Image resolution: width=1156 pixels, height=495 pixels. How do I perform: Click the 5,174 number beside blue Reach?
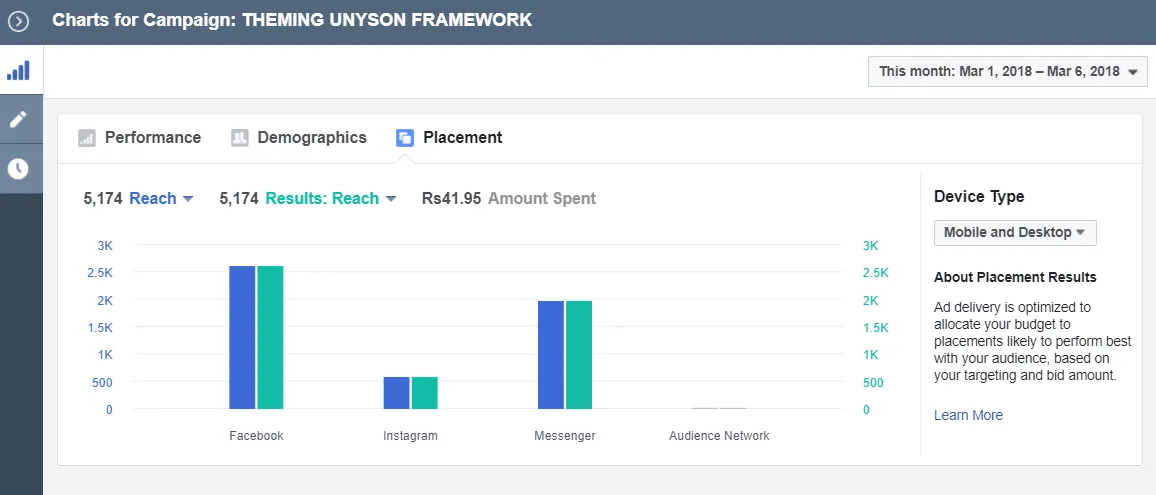[x=102, y=198]
